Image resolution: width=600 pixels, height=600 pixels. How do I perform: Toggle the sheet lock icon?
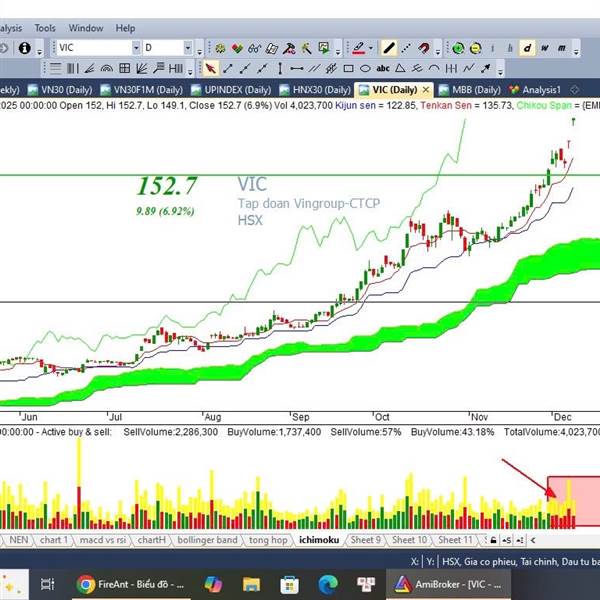tap(493, 540)
